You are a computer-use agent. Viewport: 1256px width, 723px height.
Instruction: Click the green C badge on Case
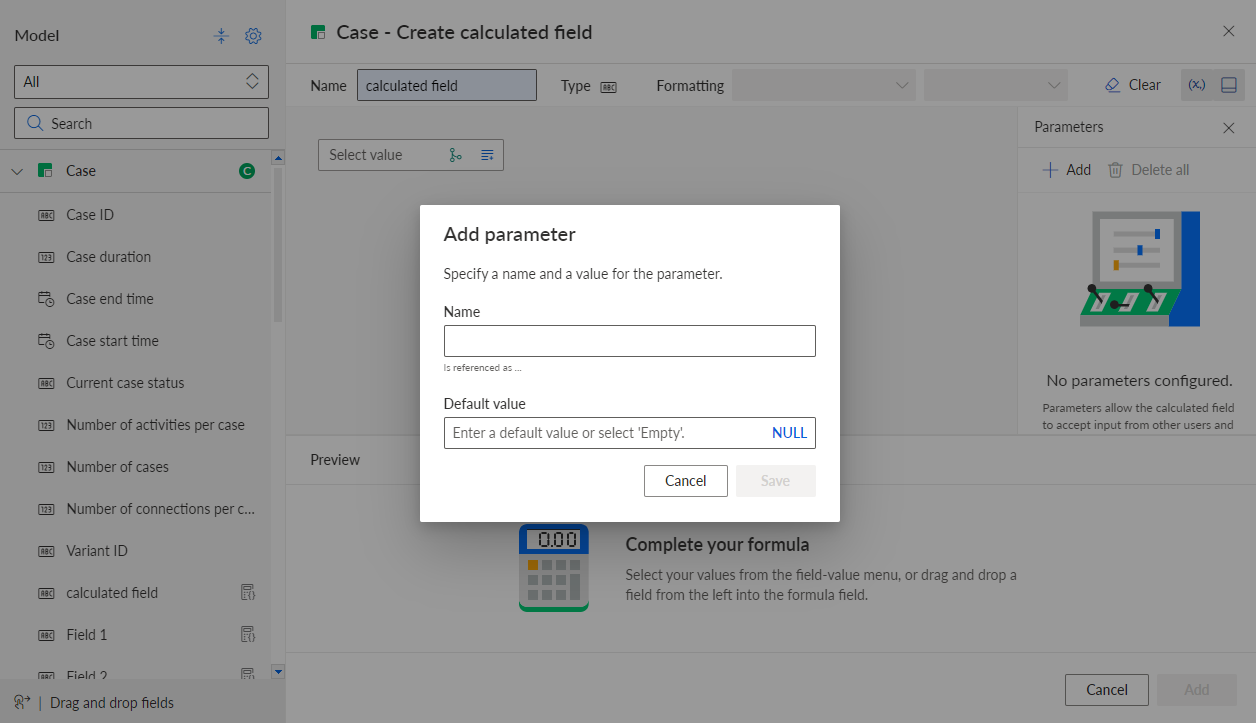247,171
